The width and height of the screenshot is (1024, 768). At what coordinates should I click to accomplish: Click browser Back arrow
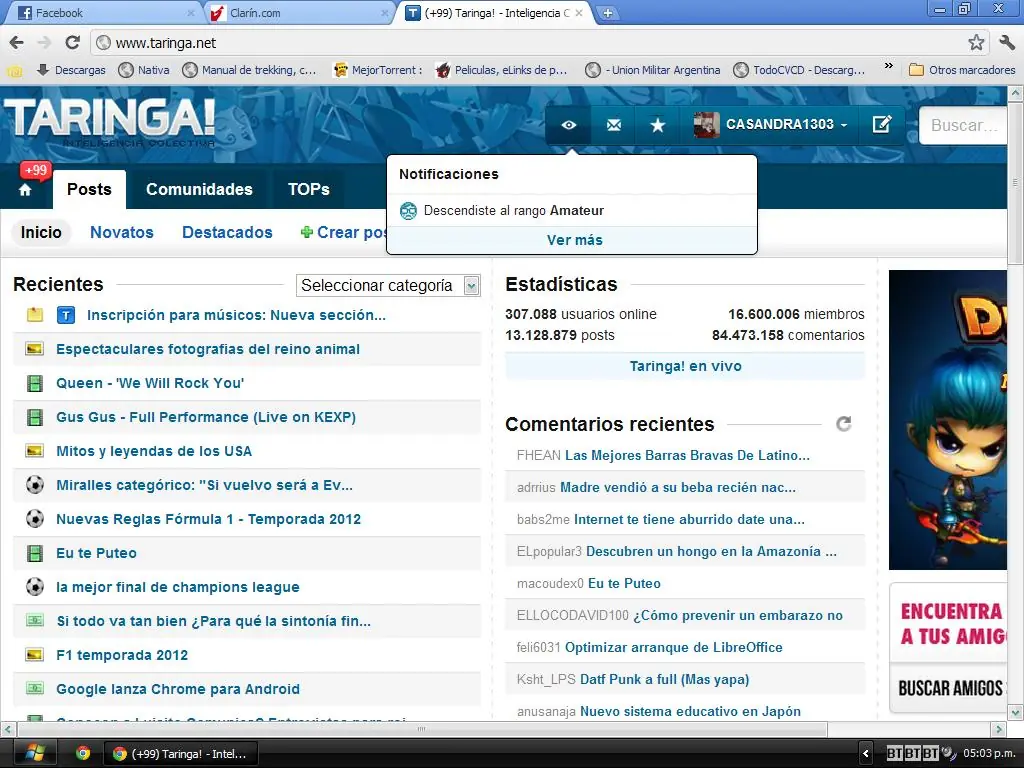click(16, 42)
